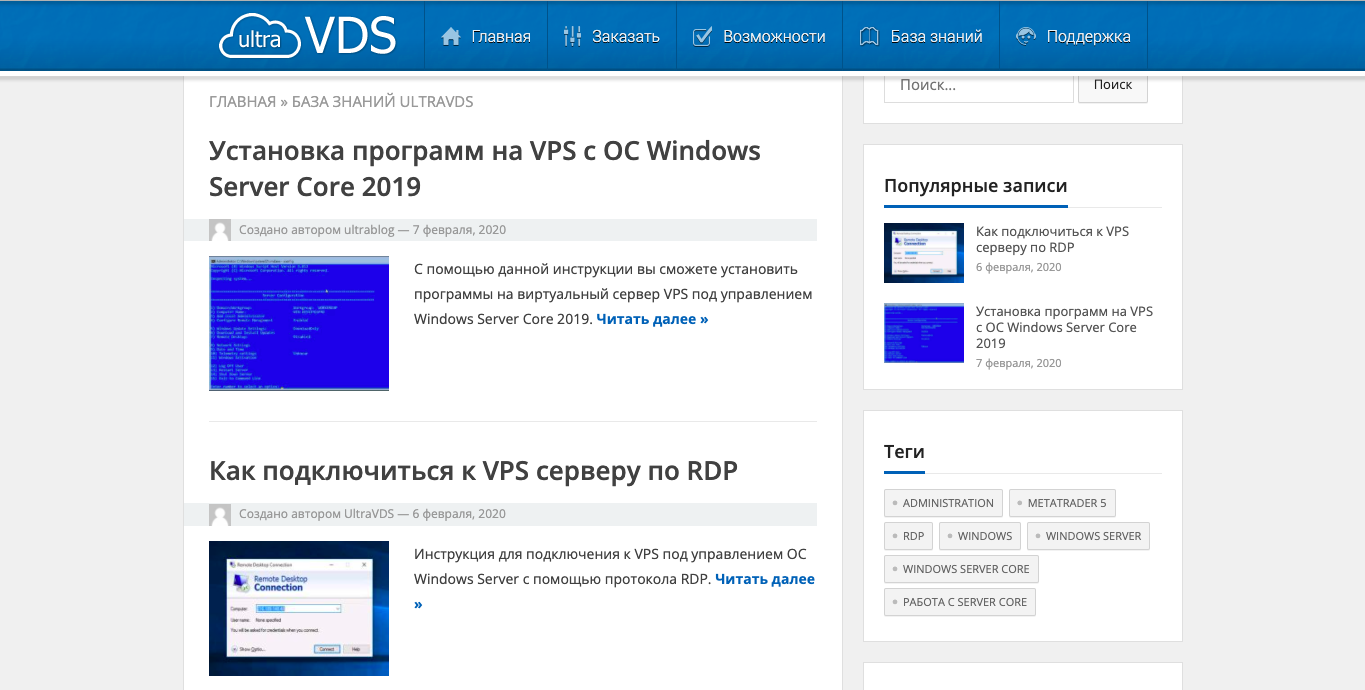Select the ADMINISTRATION tag
This screenshot has height=690, width=1365.
click(943, 503)
